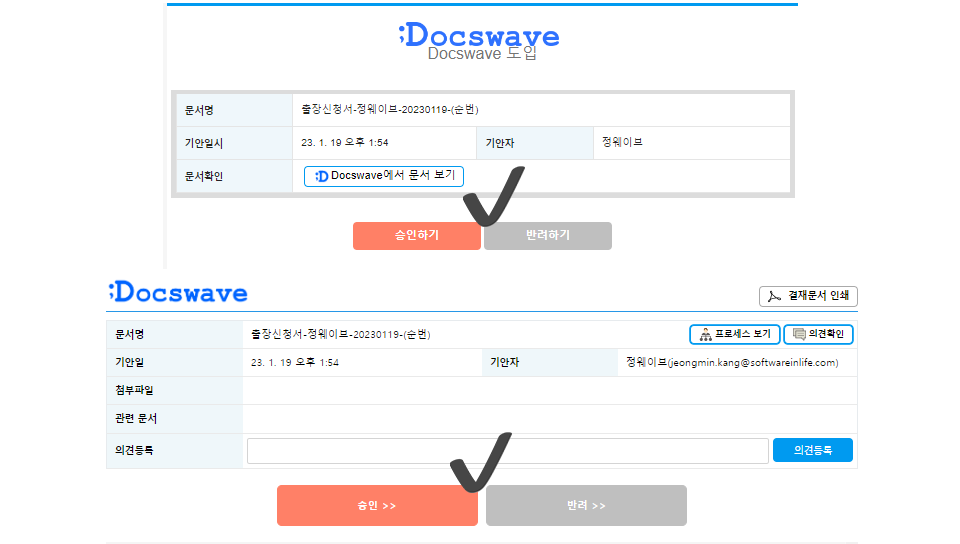Viewport: 960px width, 544px height.
Task: Click the Docswave logo of lower approval page
Action: coord(178,292)
